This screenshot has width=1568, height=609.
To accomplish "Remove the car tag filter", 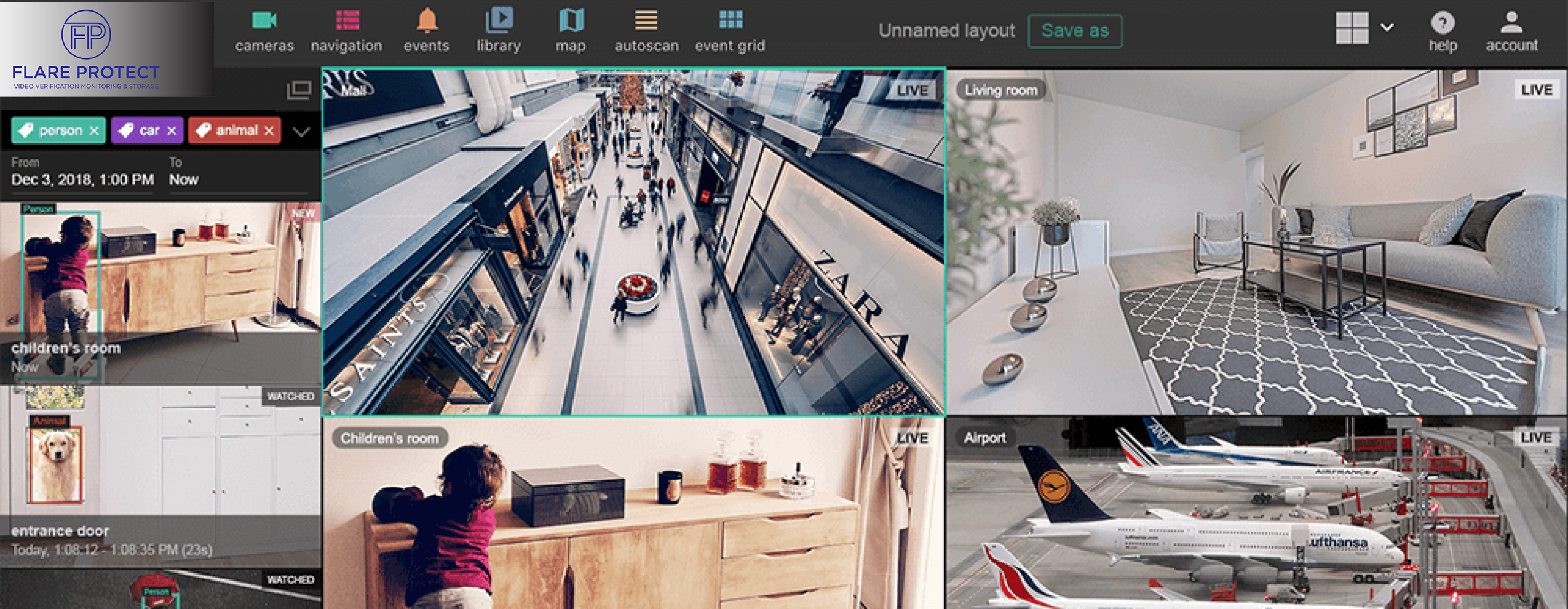I will (172, 131).
